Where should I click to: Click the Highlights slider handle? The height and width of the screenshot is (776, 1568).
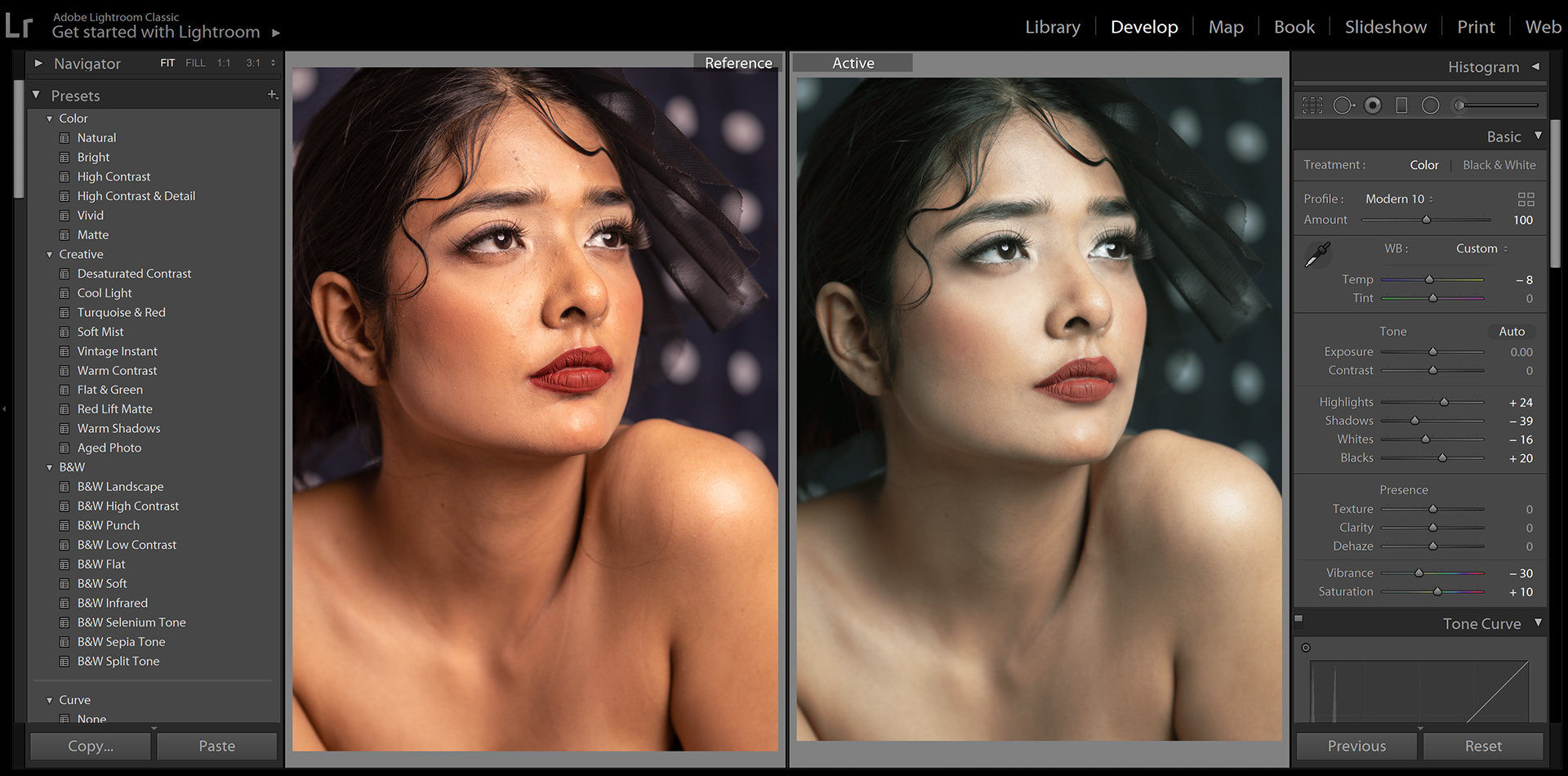coord(1444,402)
